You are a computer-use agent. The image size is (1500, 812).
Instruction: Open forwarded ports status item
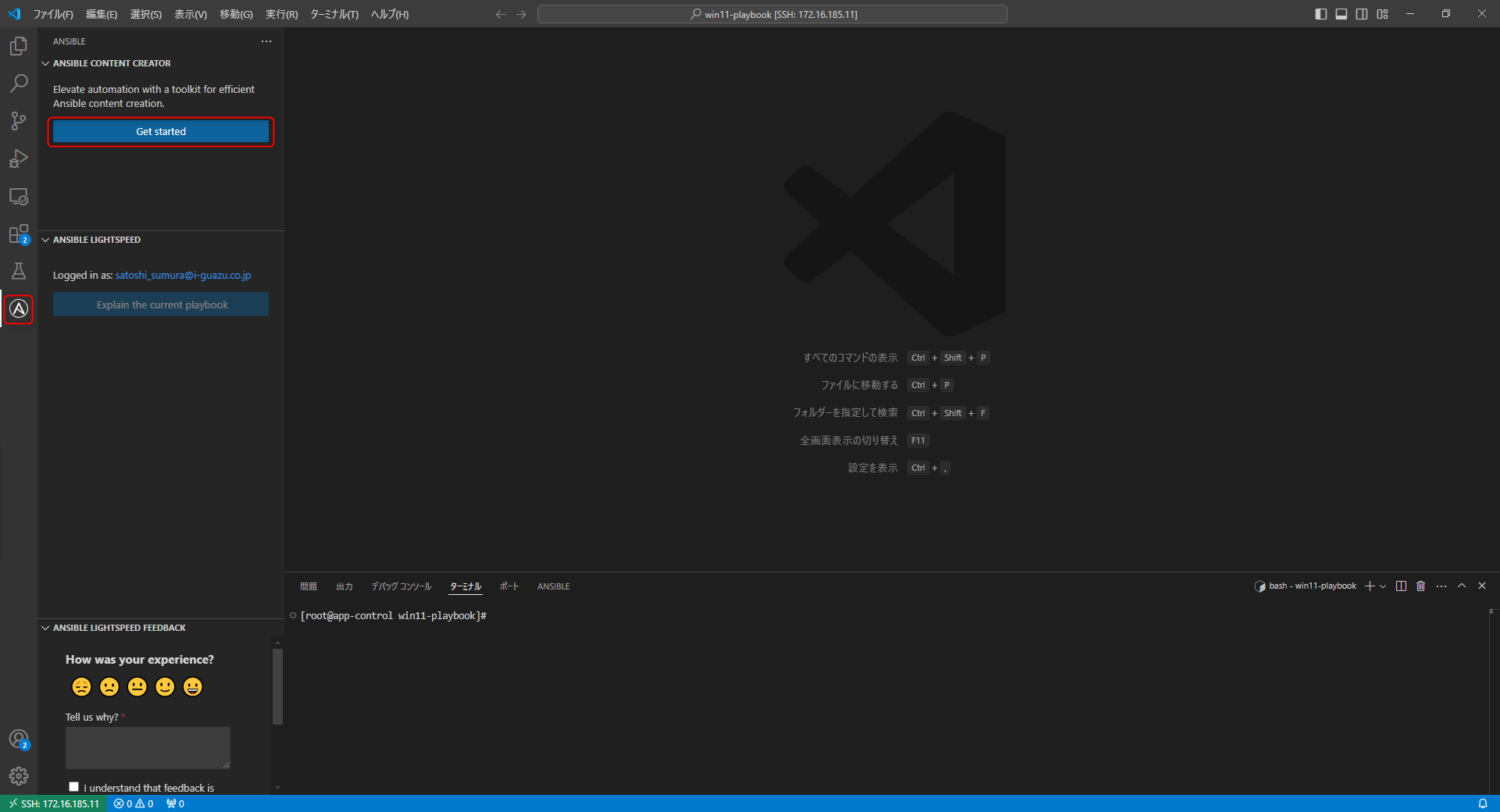175,803
